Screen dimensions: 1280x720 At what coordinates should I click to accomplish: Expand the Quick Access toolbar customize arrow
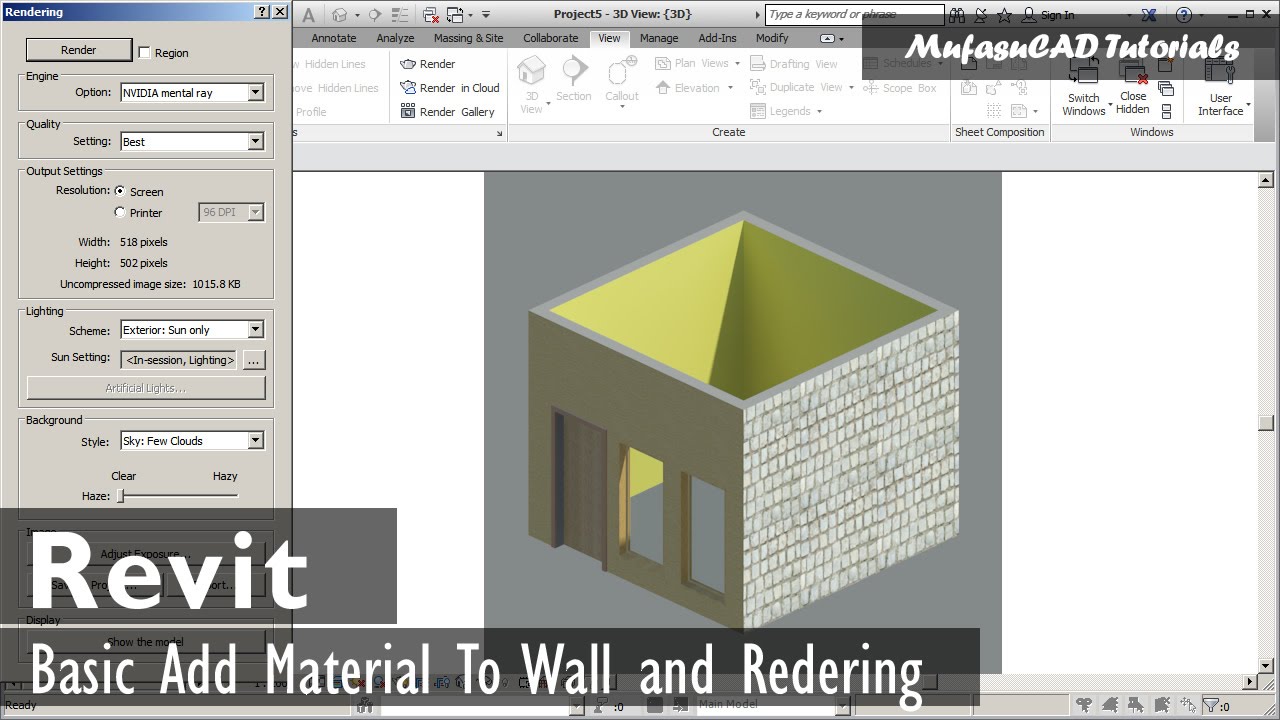[x=486, y=15]
